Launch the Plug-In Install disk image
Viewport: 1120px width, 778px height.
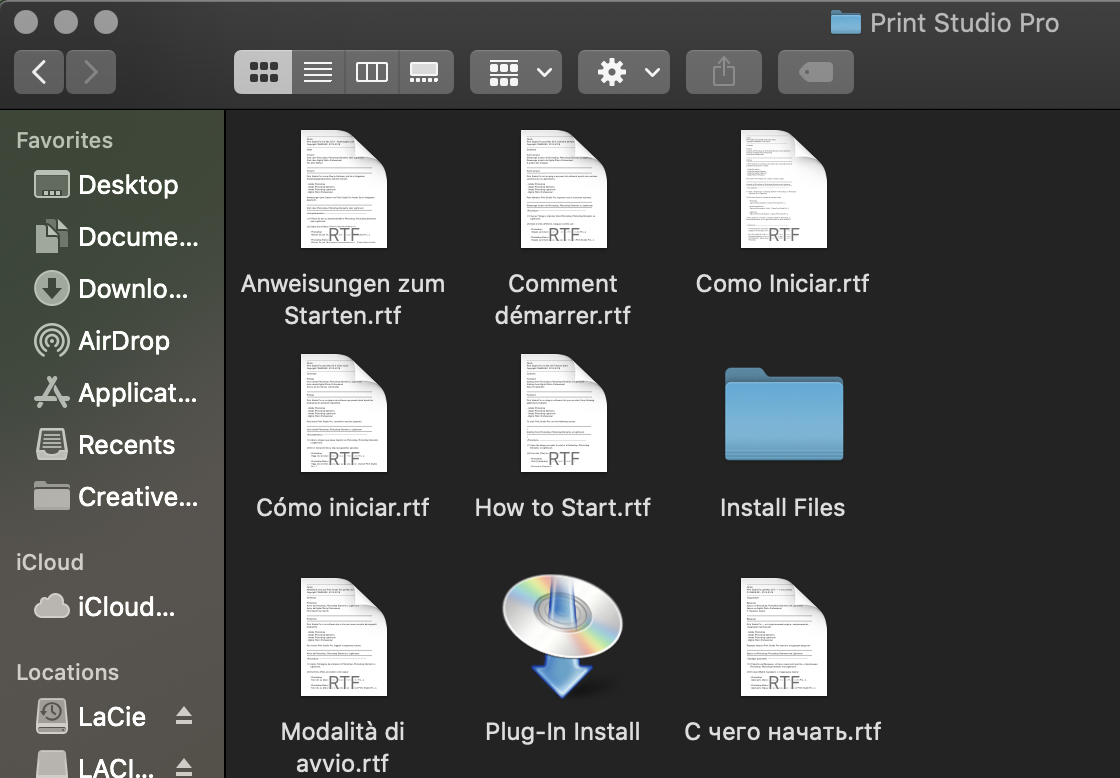coord(563,635)
